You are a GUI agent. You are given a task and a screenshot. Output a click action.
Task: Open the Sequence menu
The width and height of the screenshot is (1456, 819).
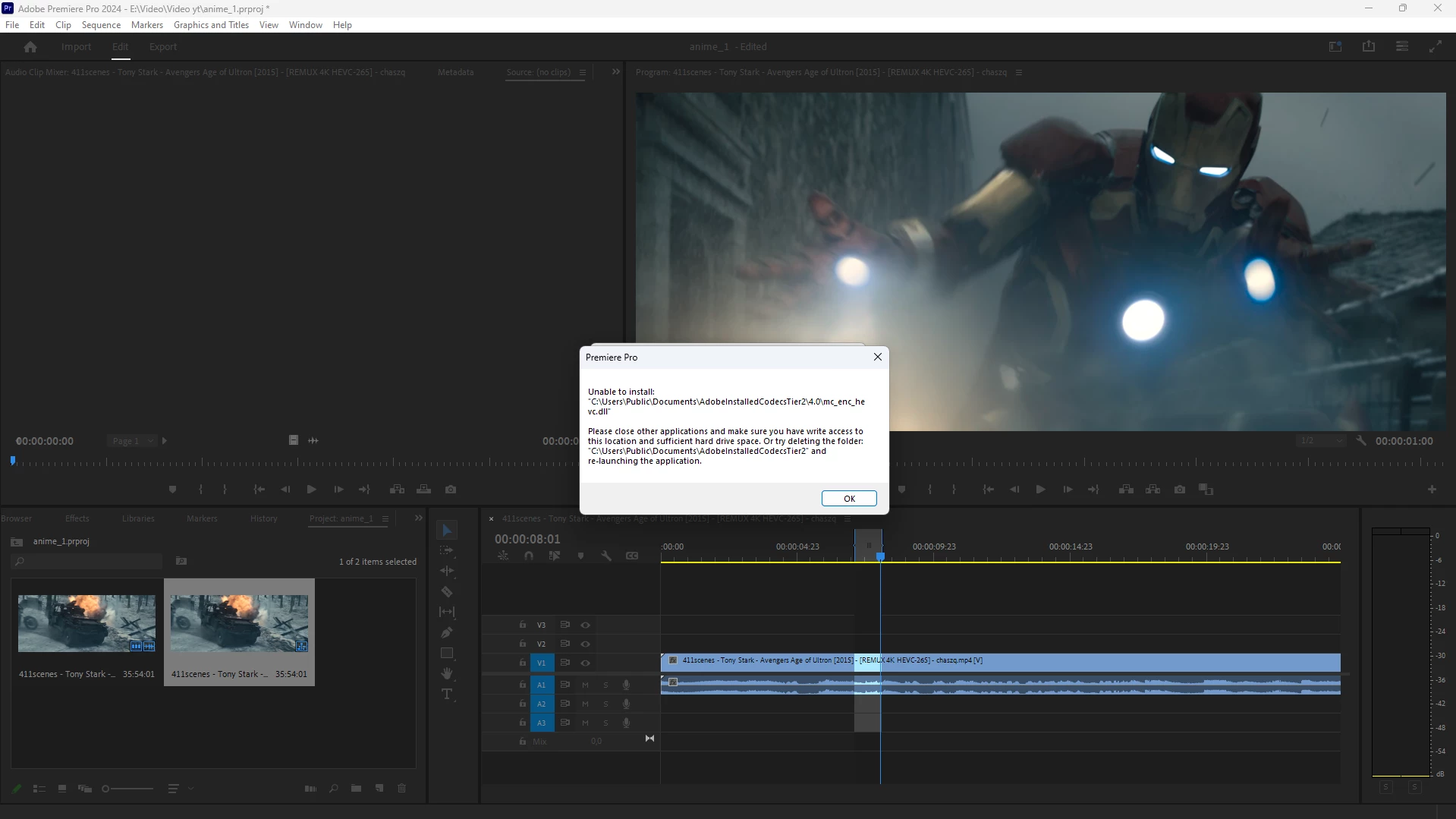pyautogui.click(x=101, y=25)
